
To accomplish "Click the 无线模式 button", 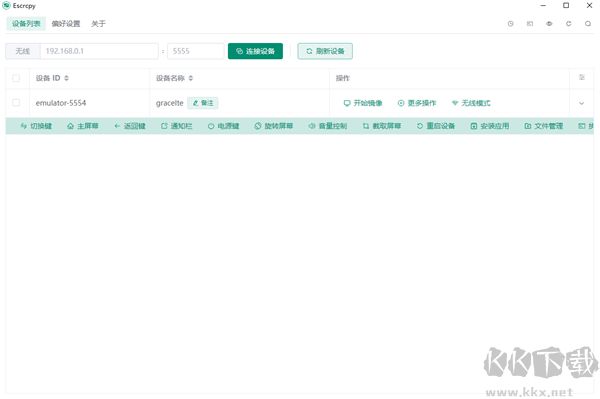I will click(471, 103).
